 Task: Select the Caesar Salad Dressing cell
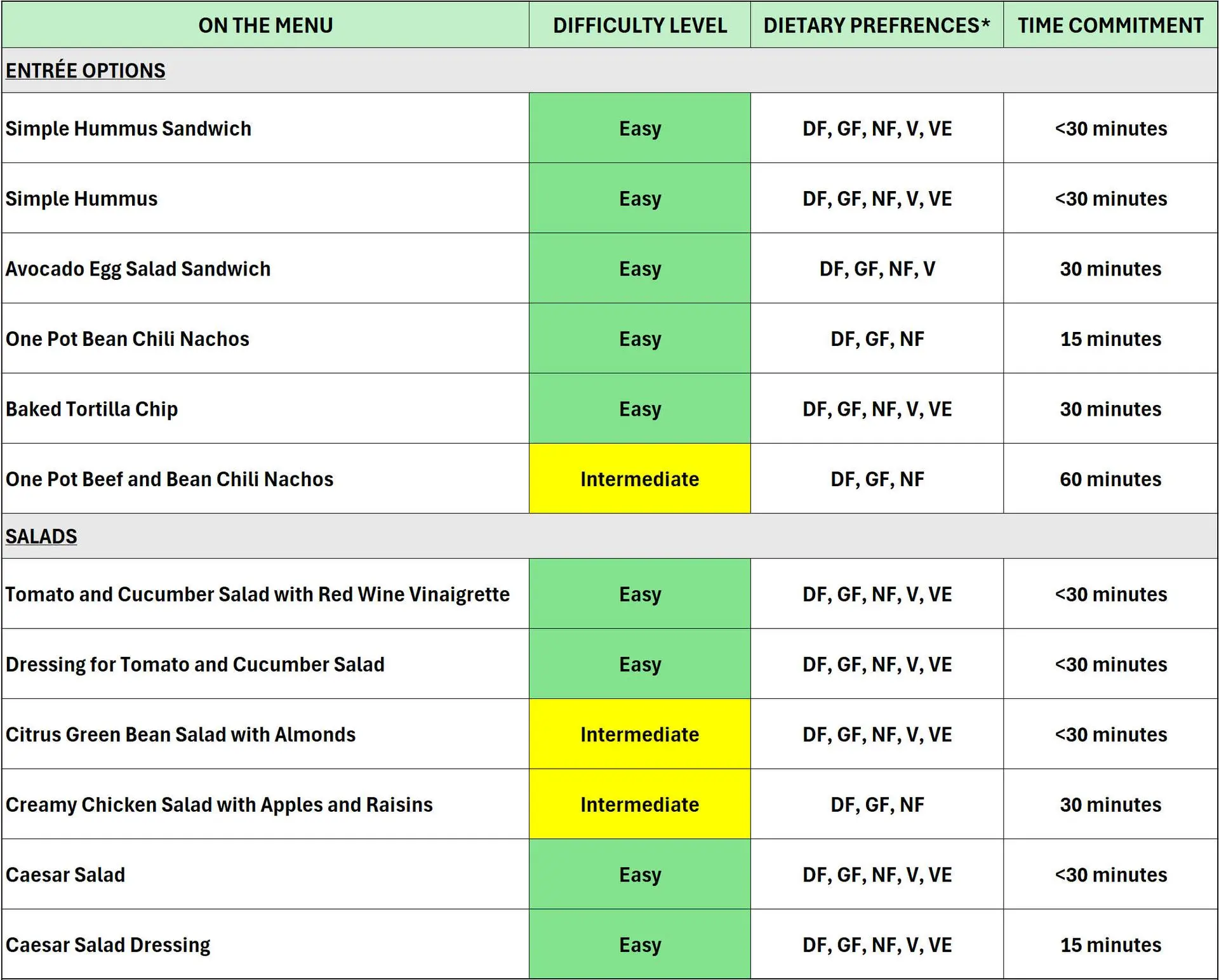pyautogui.click(x=265, y=944)
